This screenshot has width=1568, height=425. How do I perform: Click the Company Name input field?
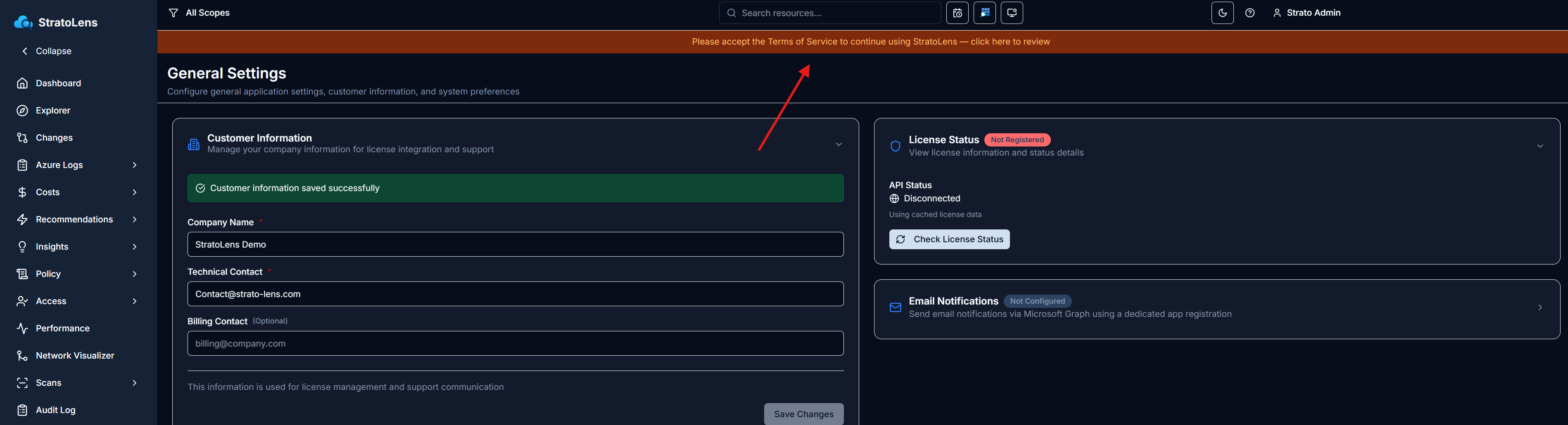coord(515,244)
